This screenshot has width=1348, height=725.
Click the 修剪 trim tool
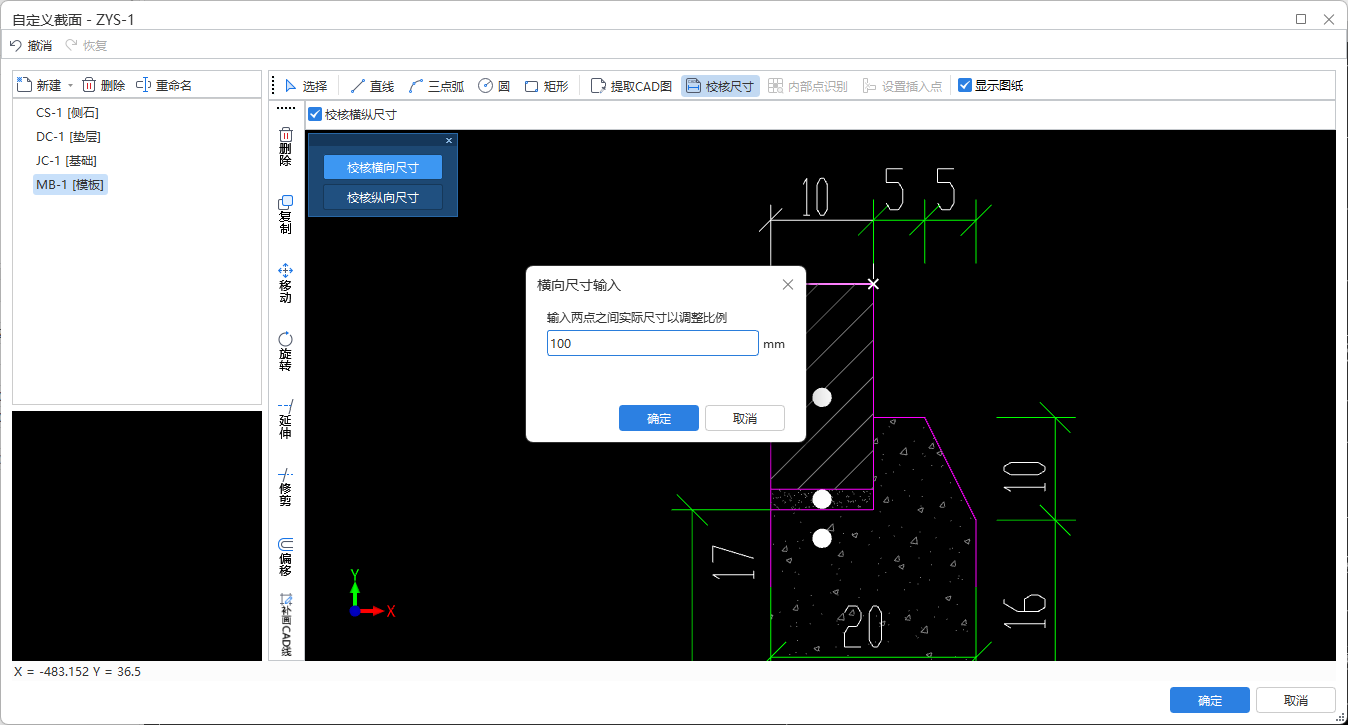[285, 487]
